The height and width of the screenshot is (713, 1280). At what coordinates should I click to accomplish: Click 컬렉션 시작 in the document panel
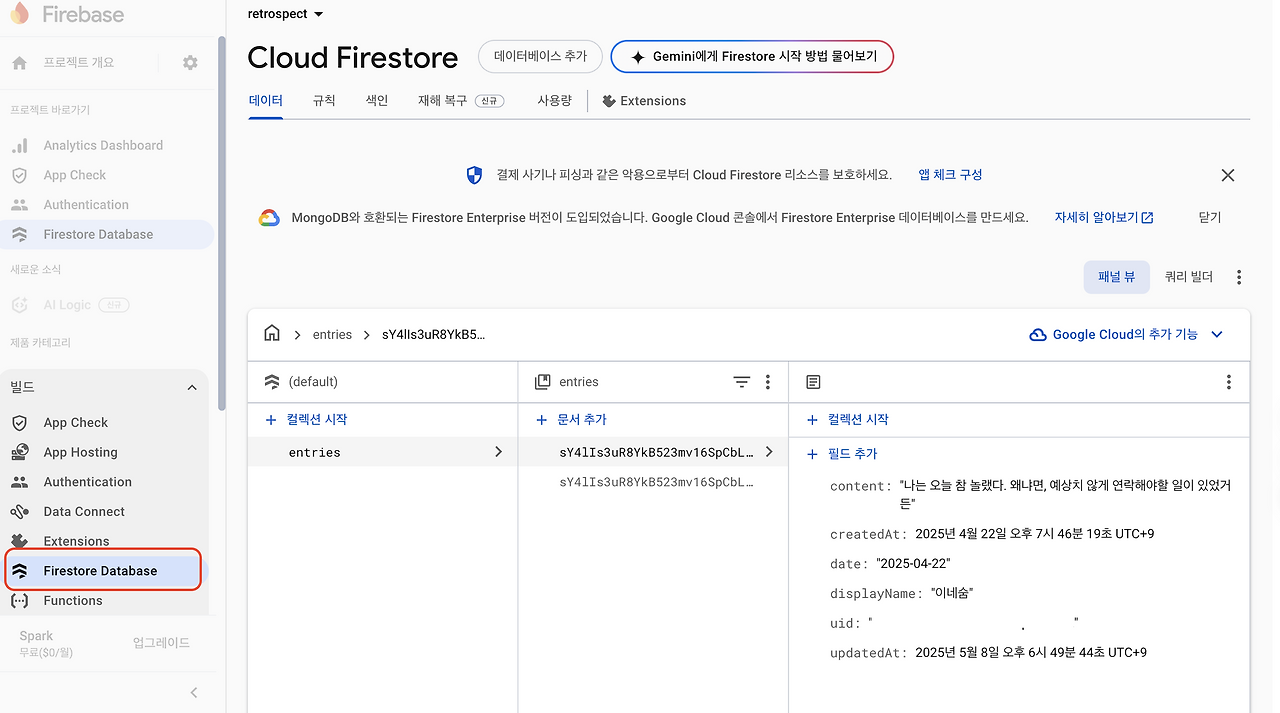[x=847, y=420]
